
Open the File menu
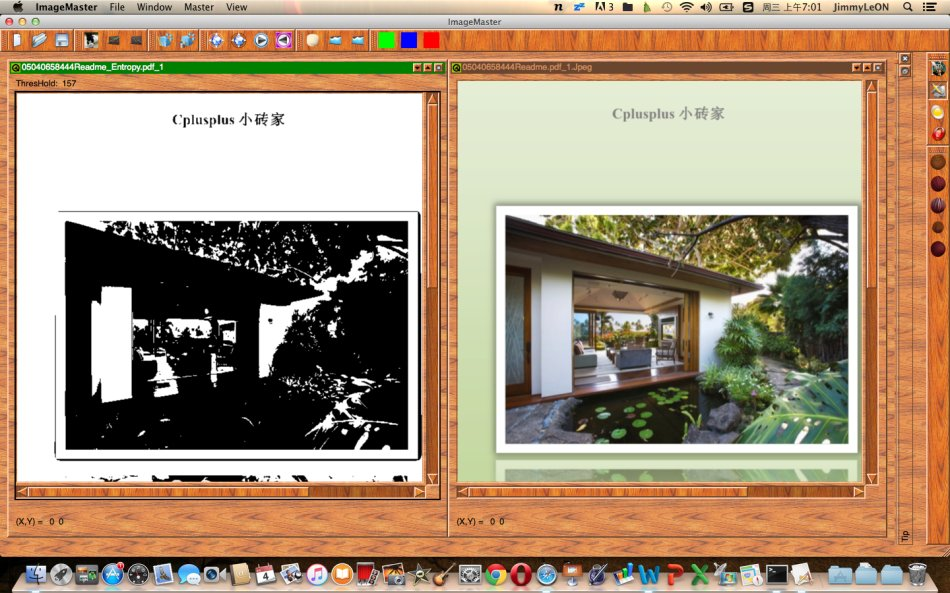(117, 7)
